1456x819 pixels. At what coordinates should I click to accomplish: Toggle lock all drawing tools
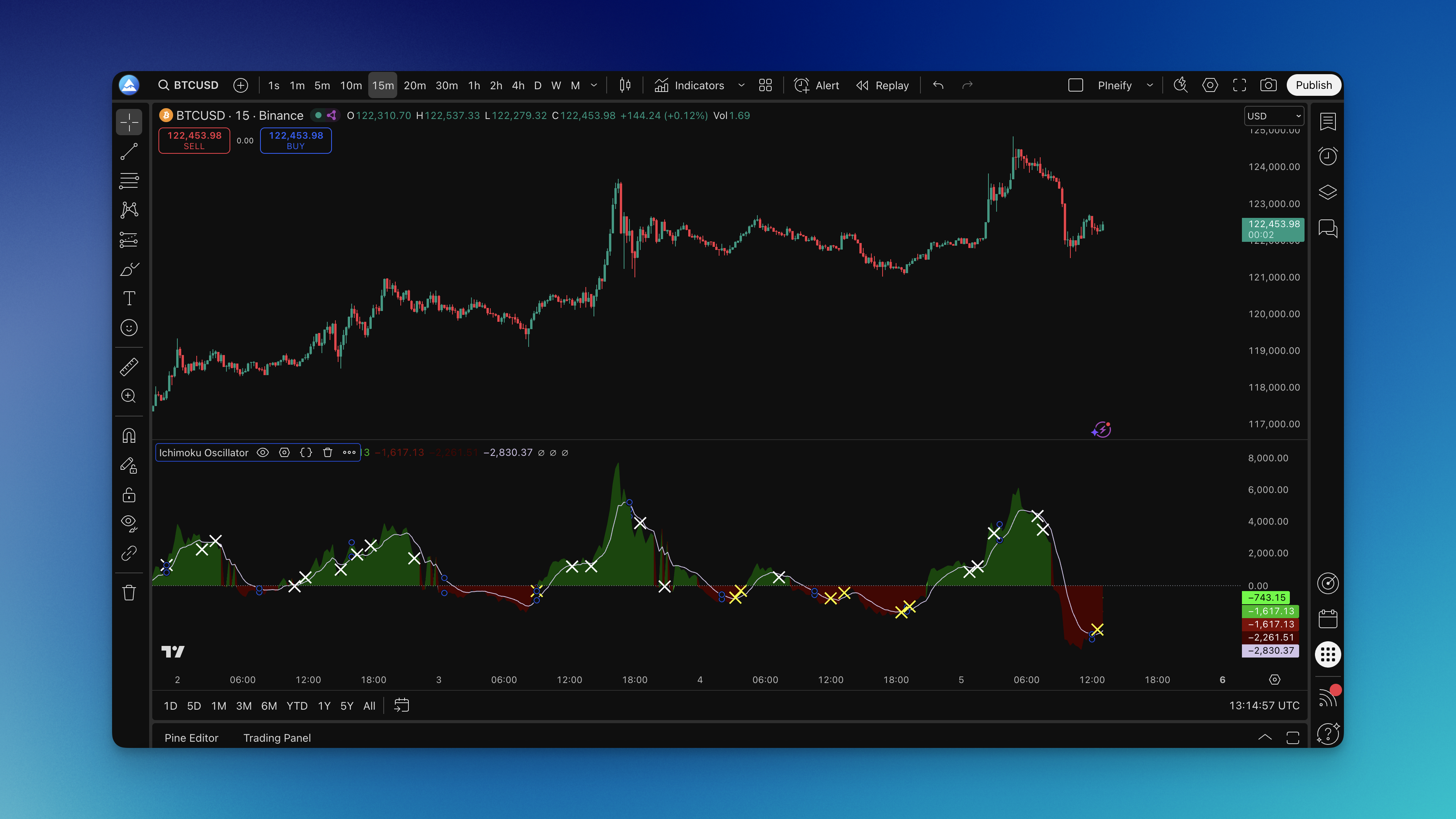[x=129, y=495]
